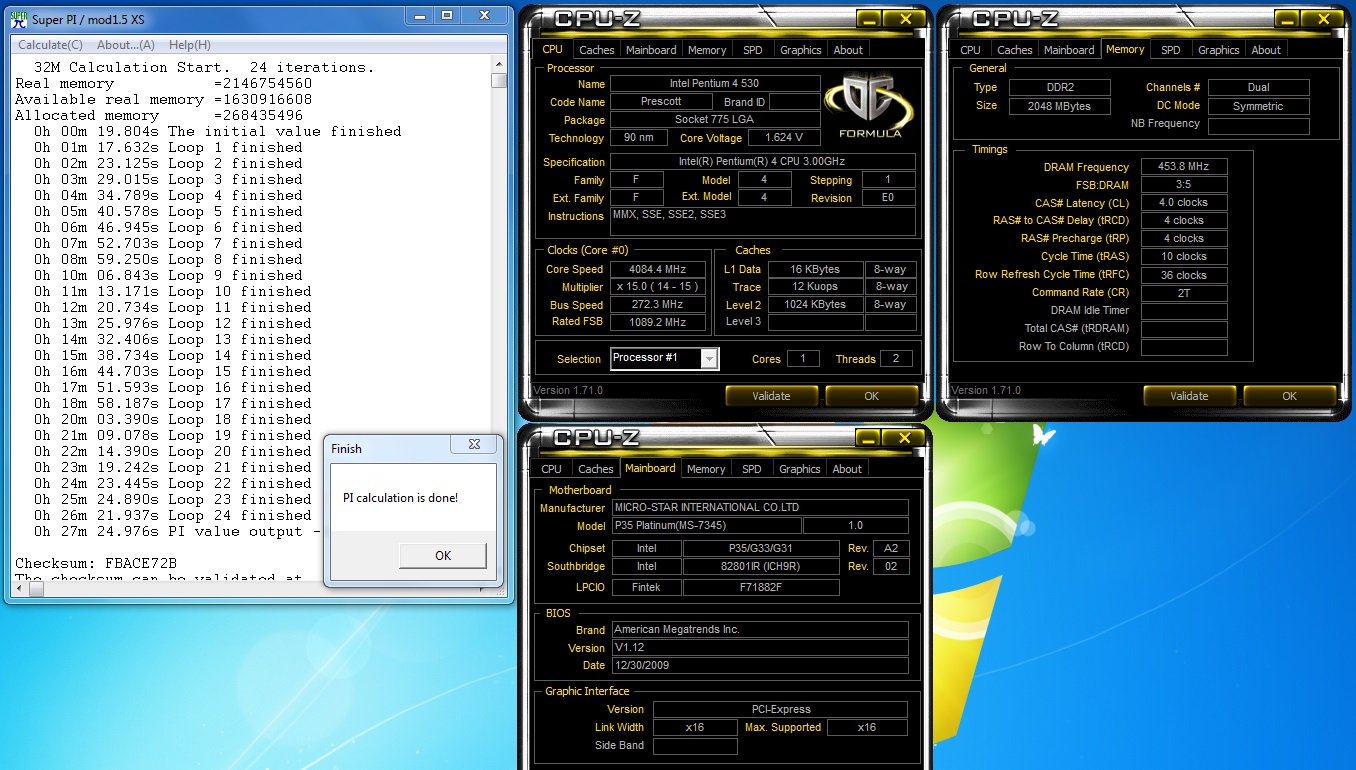Switch to Mainboard tab in CPU-Z CPU window
This screenshot has height=770, width=1356.
[x=651, y=50]
